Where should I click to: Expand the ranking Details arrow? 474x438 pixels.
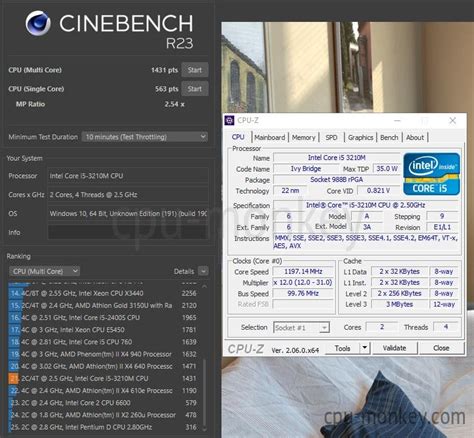pyautogui.click(x=203, y=271)
